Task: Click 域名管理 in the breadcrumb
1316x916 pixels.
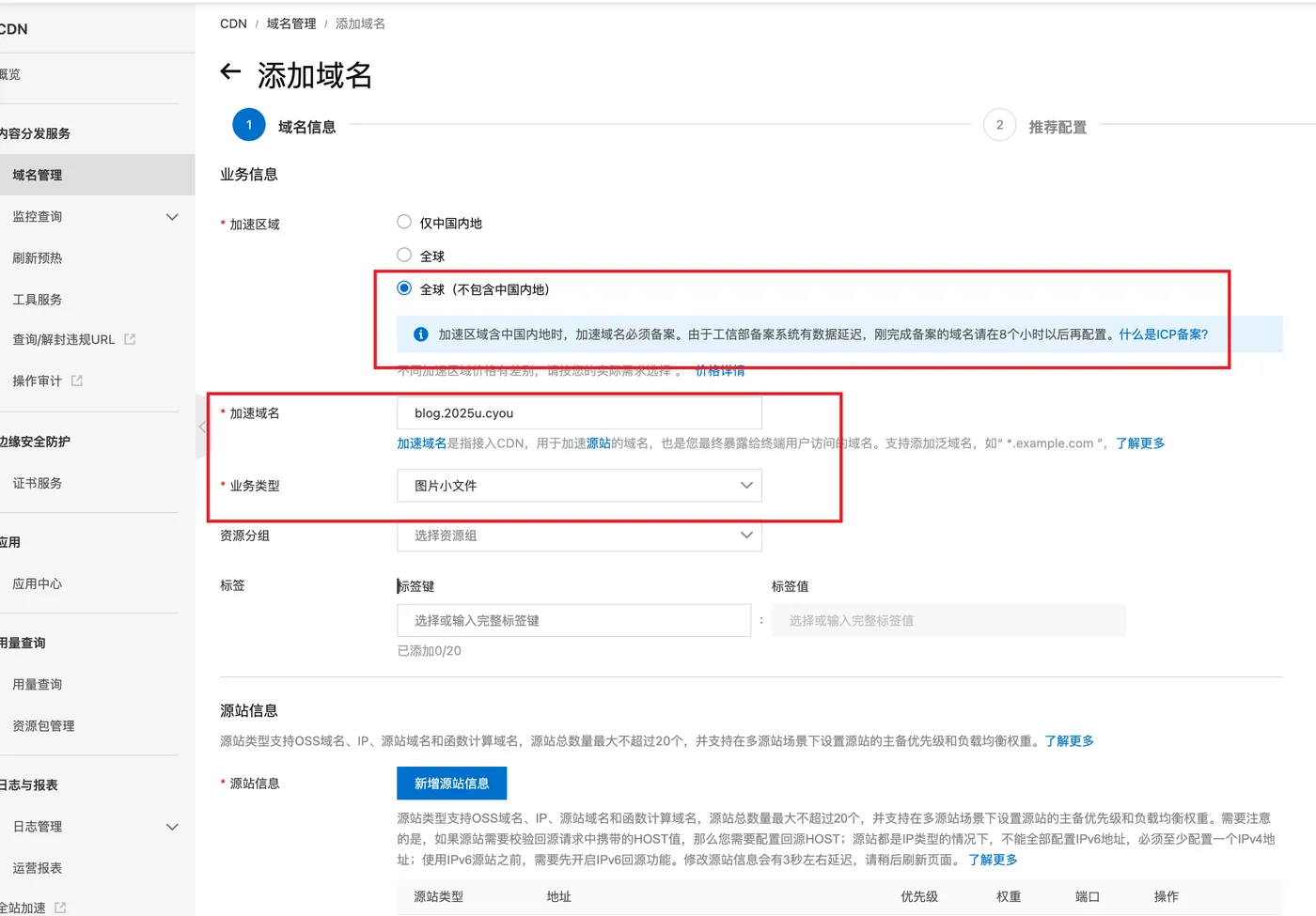Action: (290, 23)
